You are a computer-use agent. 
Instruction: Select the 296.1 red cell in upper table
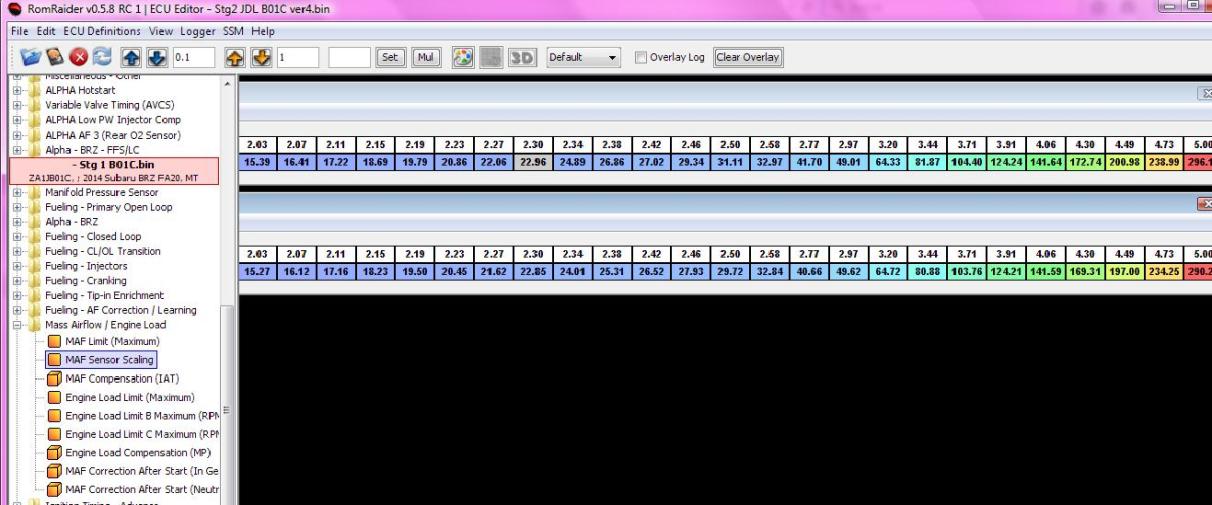(1197, 163)
